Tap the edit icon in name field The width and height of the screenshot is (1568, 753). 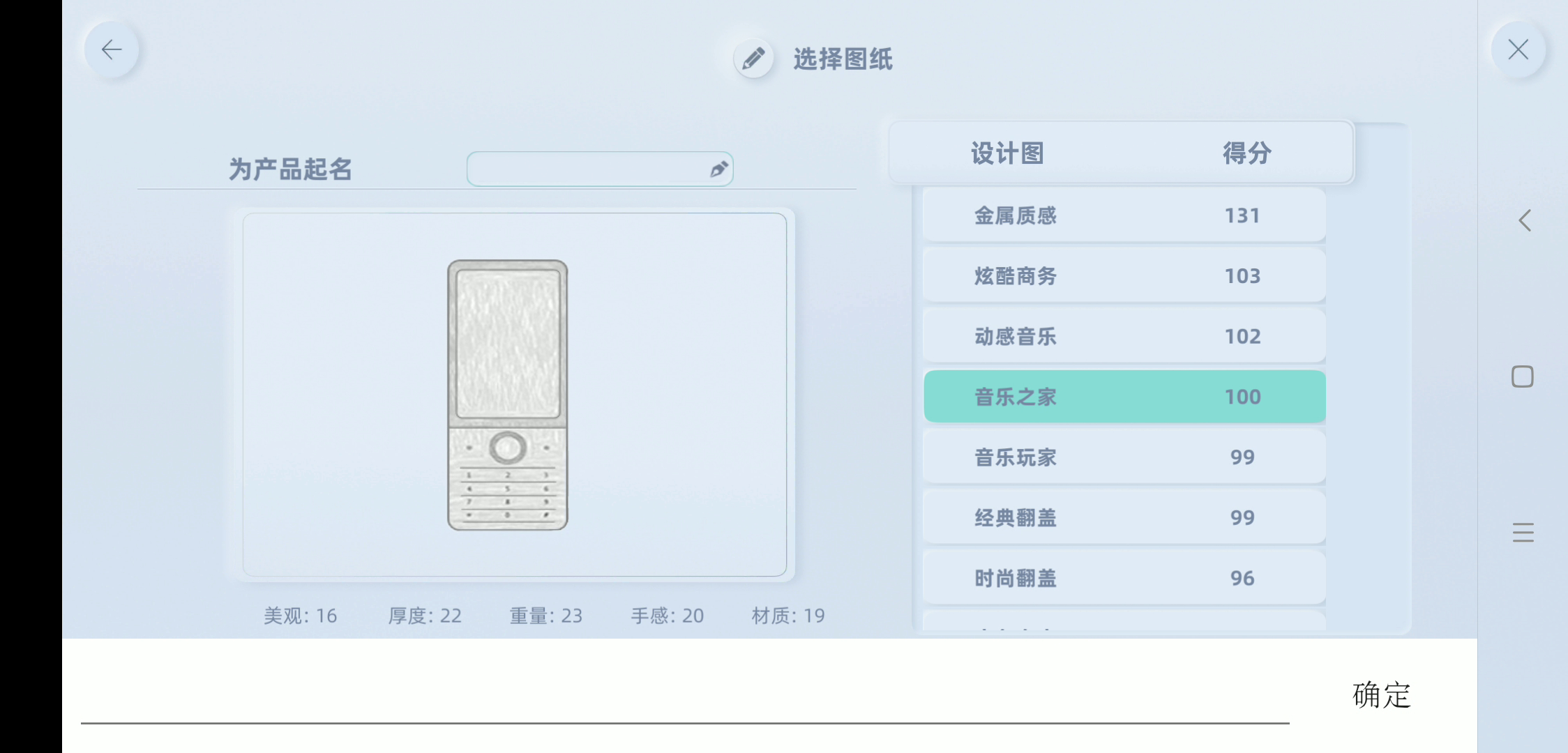click(x=718, y=169)
